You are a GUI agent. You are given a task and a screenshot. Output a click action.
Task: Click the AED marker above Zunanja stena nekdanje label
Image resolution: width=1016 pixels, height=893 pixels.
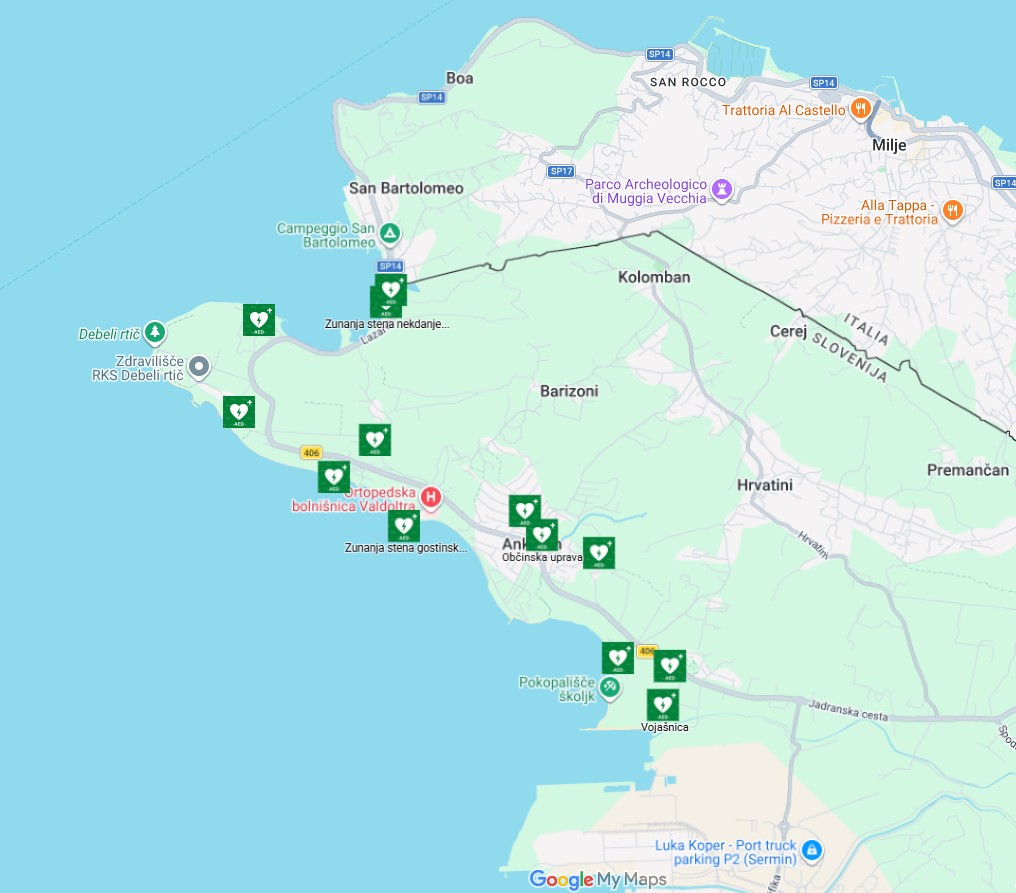point(391,290)
